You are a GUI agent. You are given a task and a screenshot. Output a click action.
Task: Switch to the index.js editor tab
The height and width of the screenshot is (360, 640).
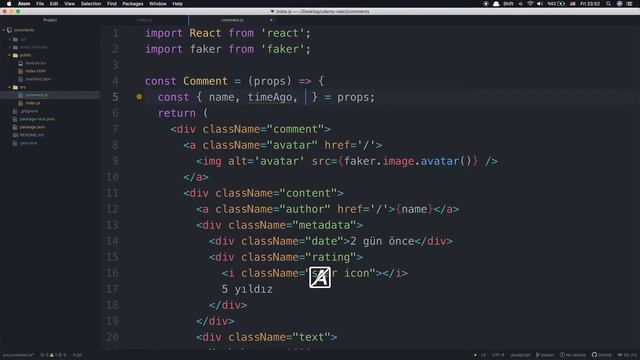point(144,20)
